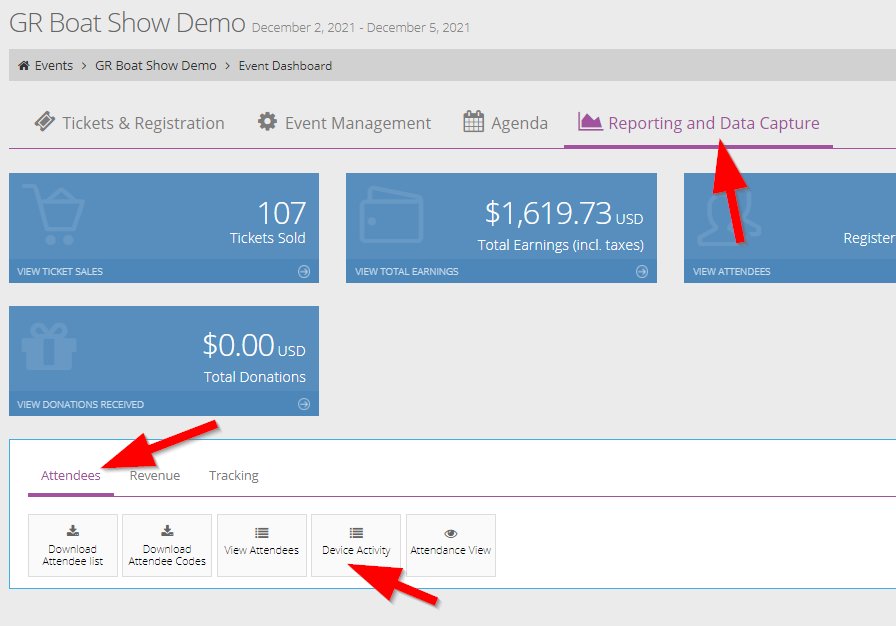Switch to the Tickets & Registration tab
The image size is (896, 626).
[x=129, y=123]
